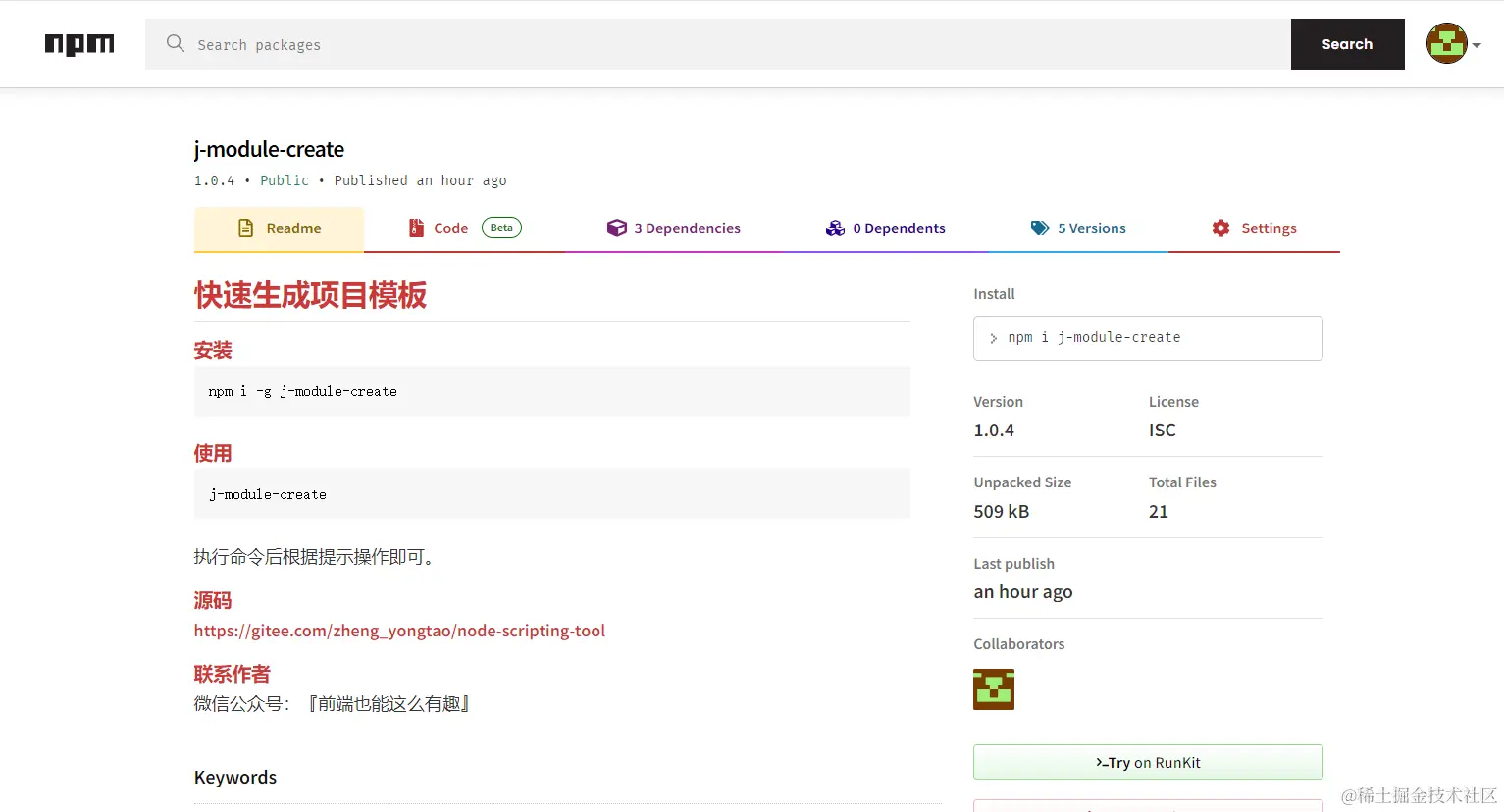Click Try on RunKit button
The height and width of the screenshot is (812, 1504).
pyautogui.click(x=1148, y=763)
